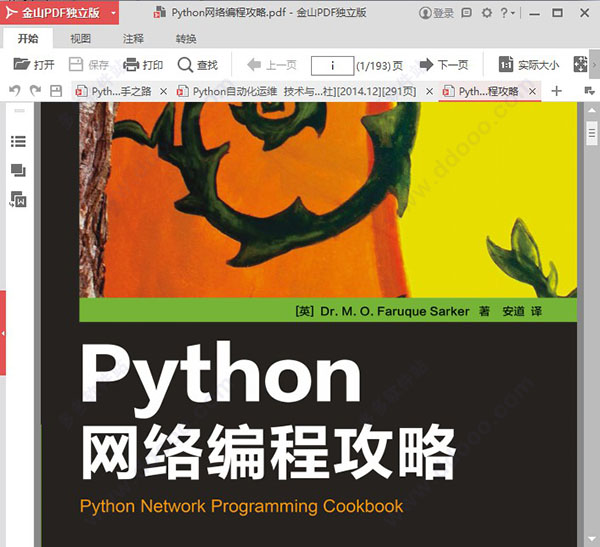Click author text "Dr. M. O. Faruque Sarker"

(395, 311)
